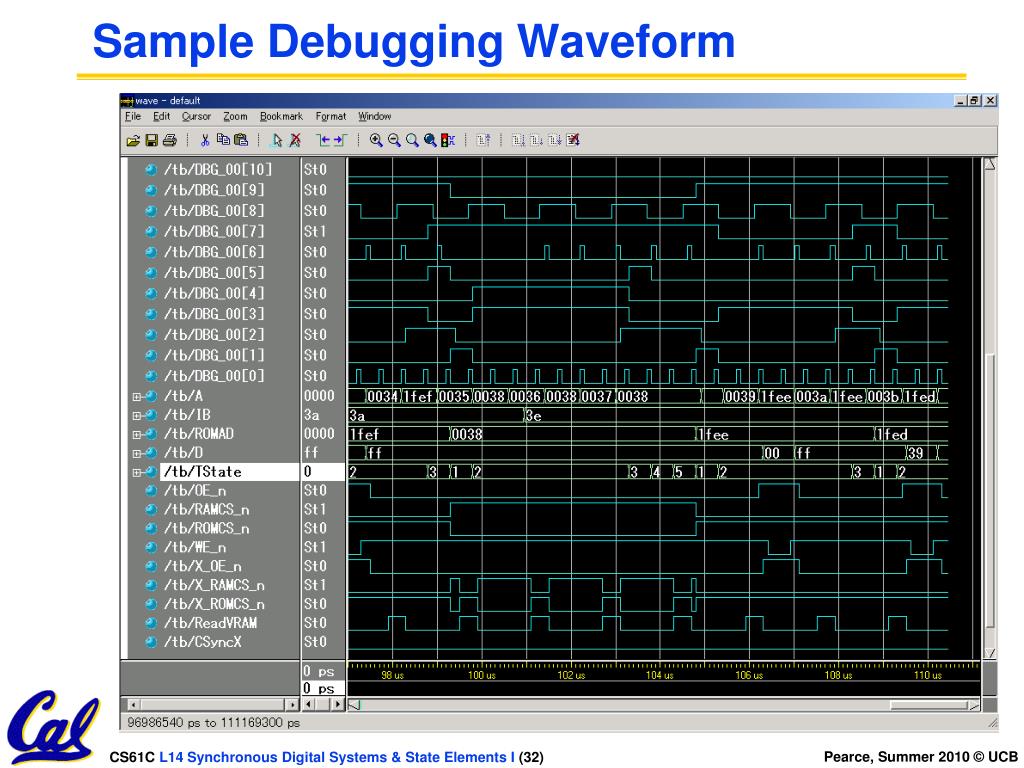Select the /tb/X_OE_n signal name
Screen dimensions: 1024x768
[x=202, y=567]
